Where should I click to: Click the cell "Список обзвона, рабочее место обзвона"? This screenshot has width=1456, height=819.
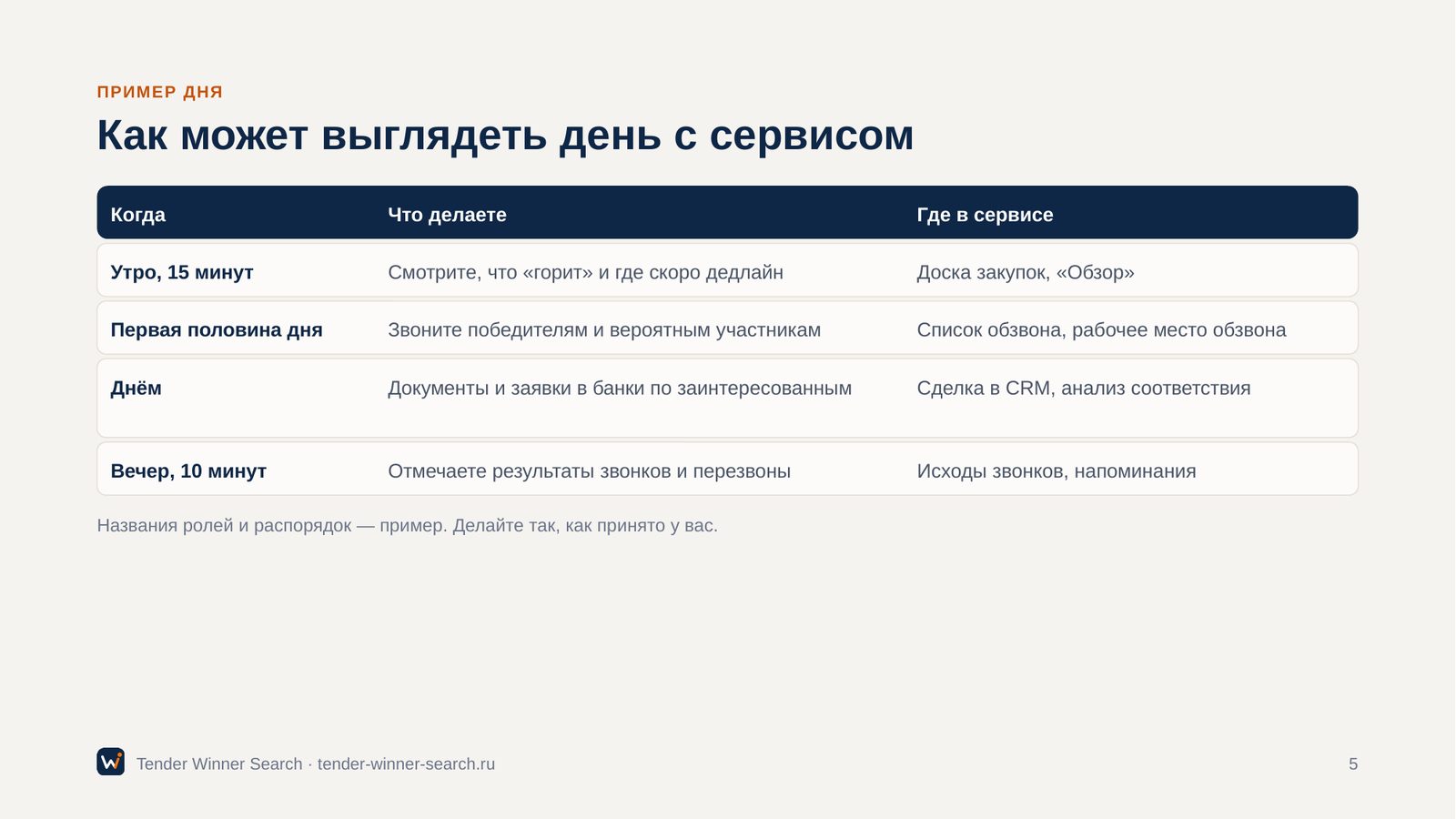(1101, 329)
